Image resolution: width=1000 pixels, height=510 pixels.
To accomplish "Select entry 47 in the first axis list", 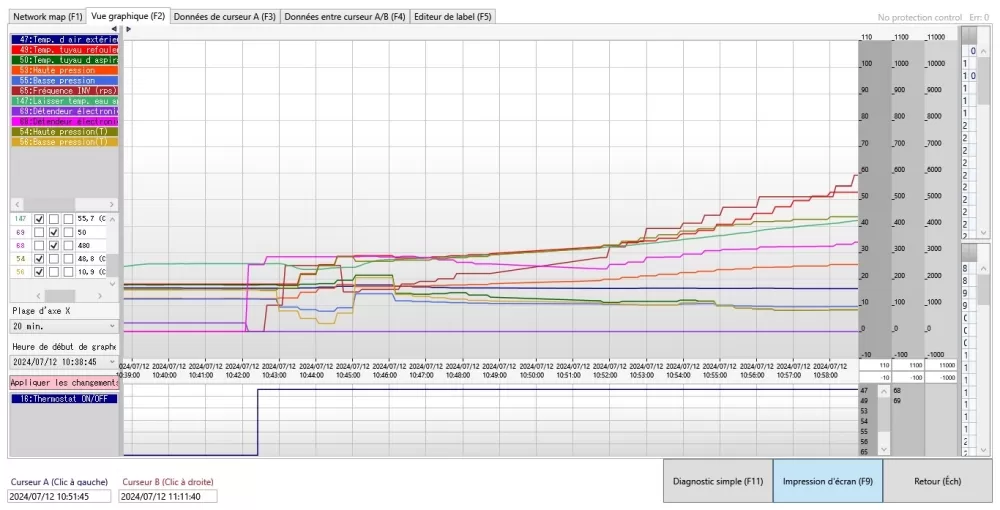I will point(864,390).
